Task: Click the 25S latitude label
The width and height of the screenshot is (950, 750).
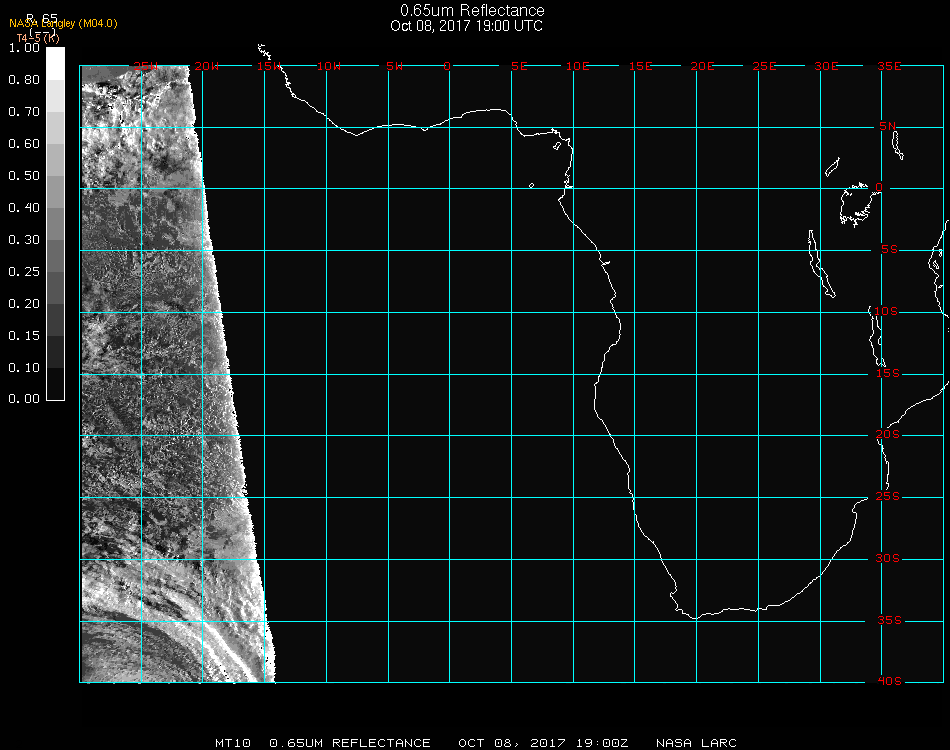Action: click(x=888, y=497)
